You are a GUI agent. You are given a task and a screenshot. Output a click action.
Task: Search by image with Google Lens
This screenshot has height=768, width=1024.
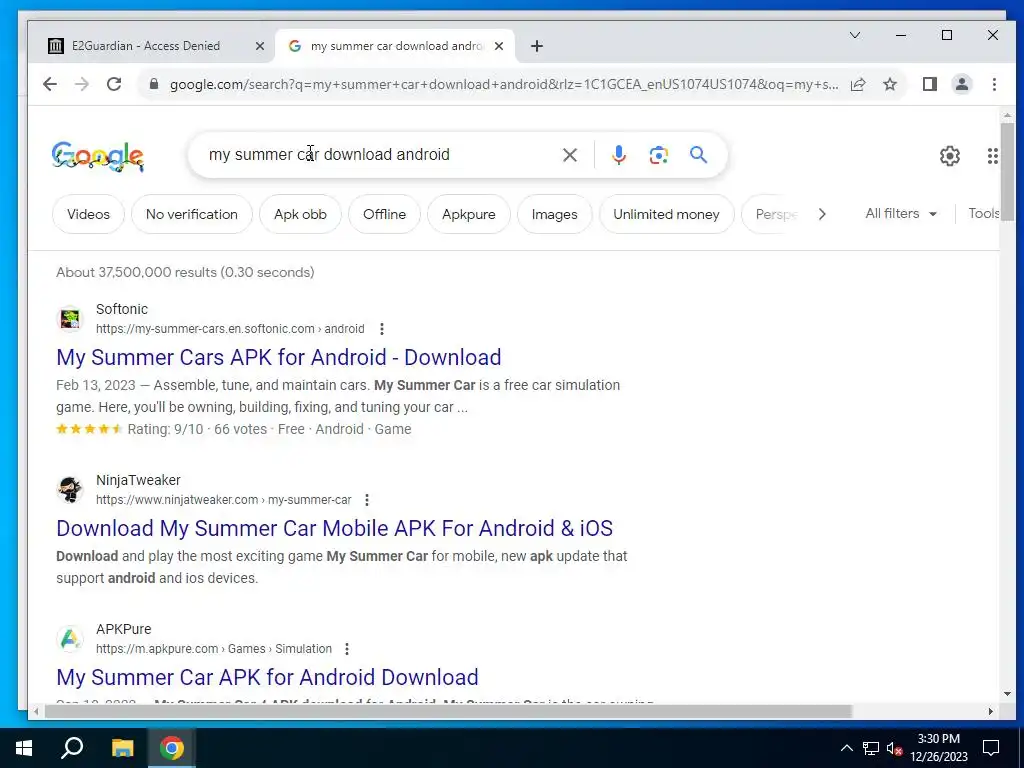coord(659,155)
